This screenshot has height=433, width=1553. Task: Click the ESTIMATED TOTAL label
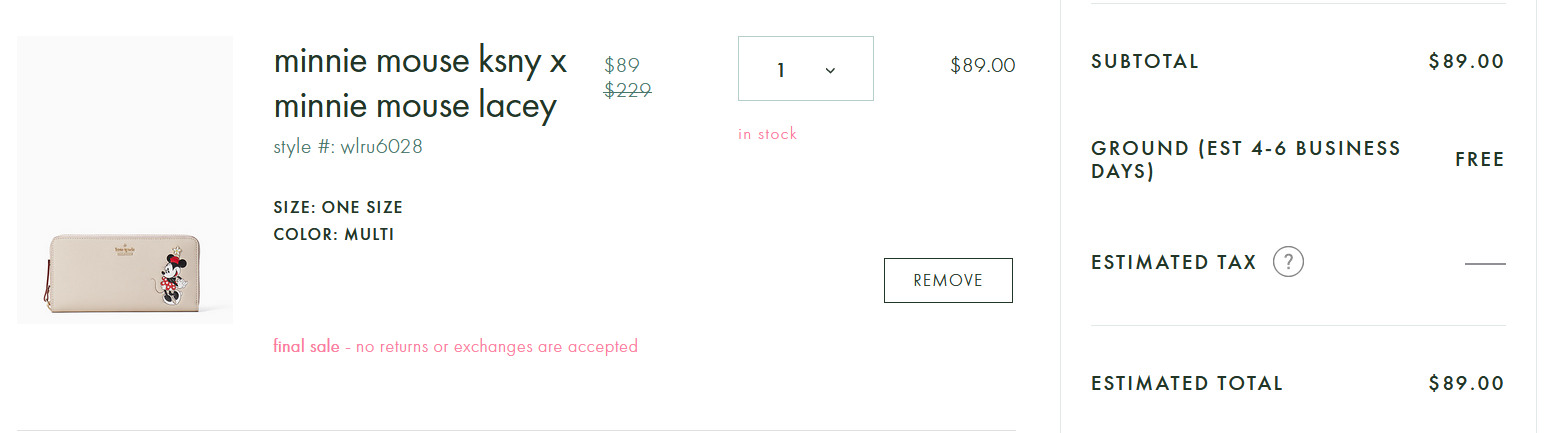coord(1186,383)
